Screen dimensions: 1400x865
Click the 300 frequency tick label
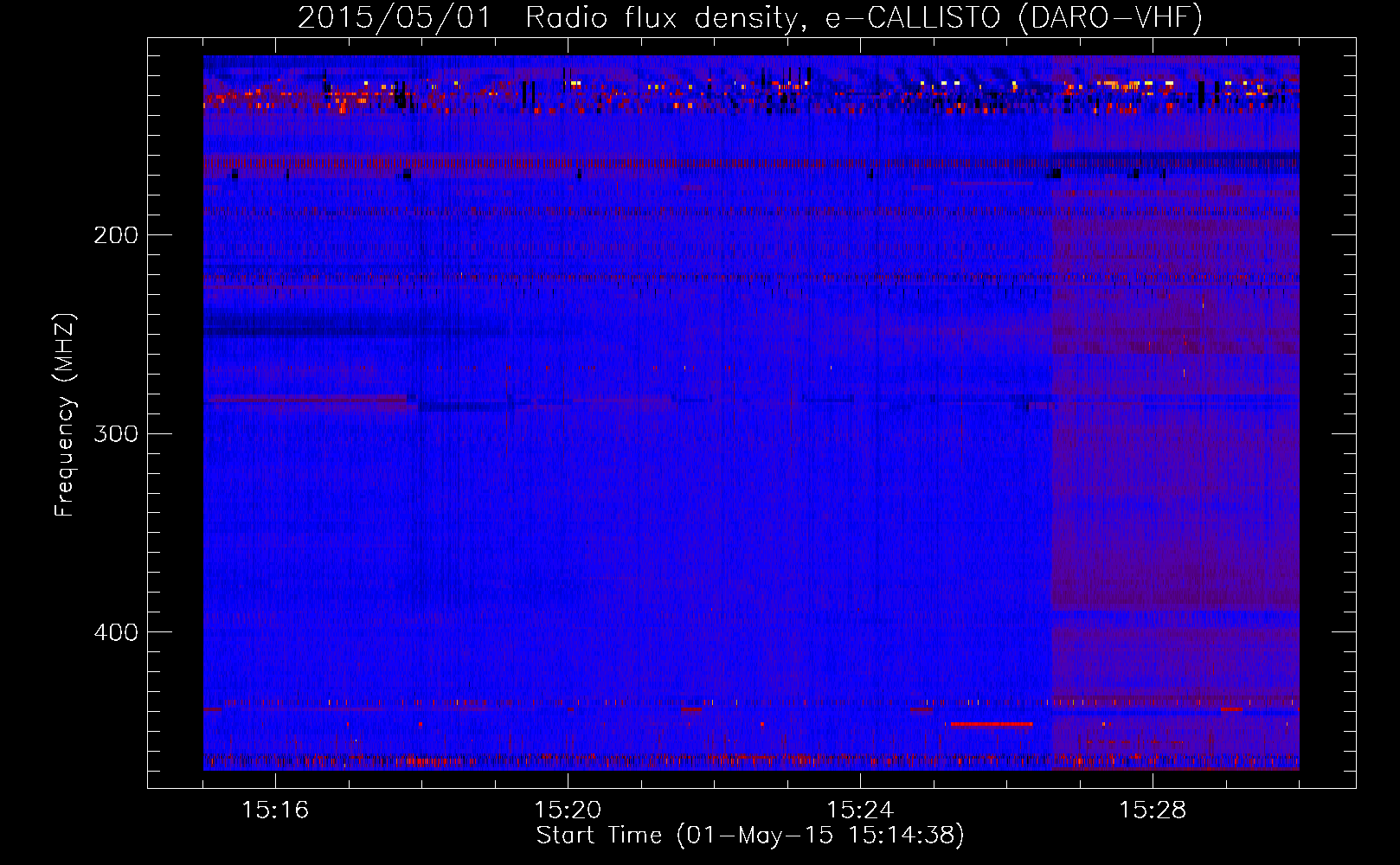[x=116, y=433]
